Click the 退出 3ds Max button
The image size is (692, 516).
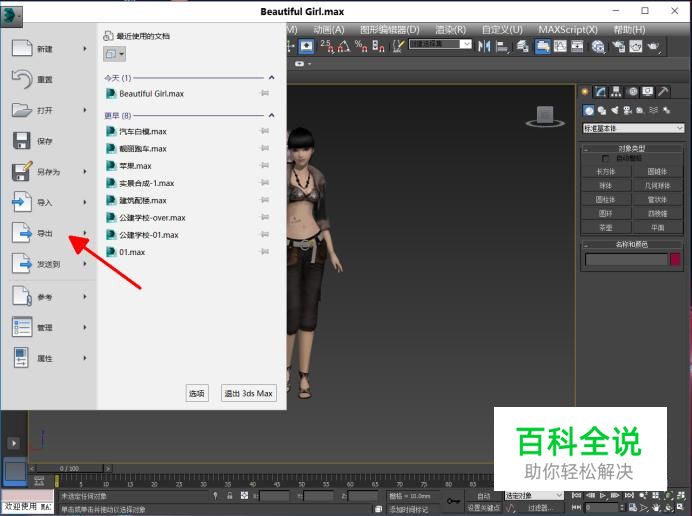click(248, 393)
